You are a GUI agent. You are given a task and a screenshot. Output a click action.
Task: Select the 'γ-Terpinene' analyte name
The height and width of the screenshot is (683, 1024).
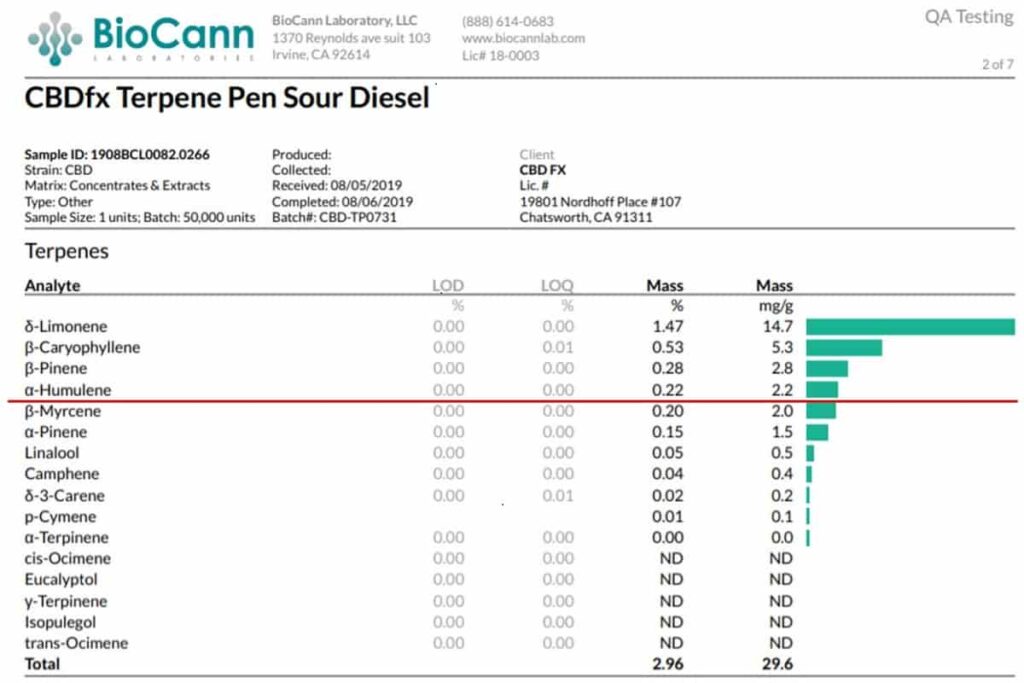66,601
